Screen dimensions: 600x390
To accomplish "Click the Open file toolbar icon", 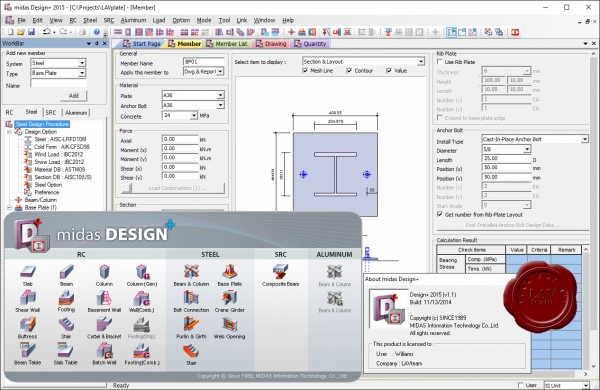I will click(21, 32).
